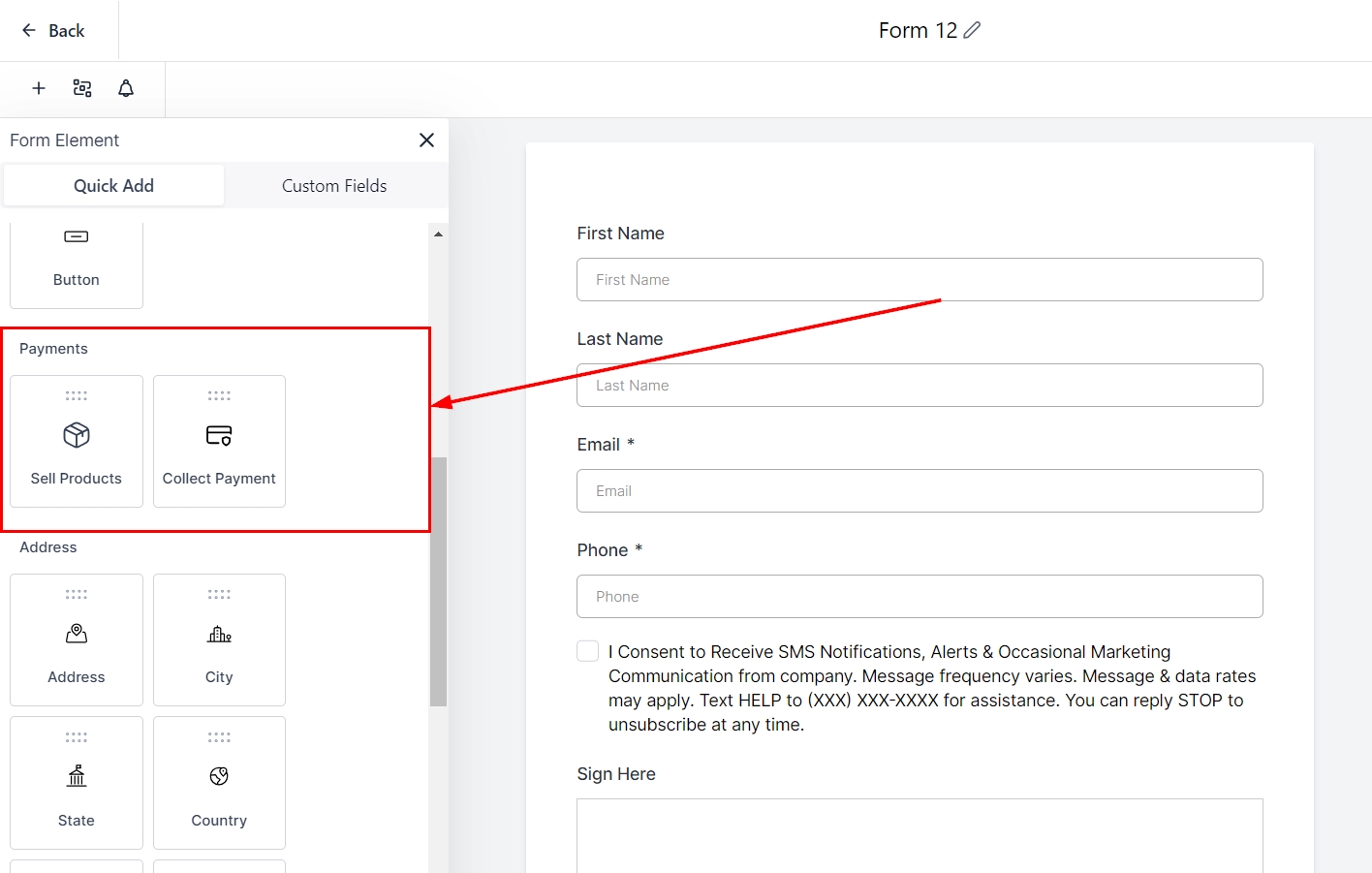Close the Form Element panel
The height and width of the screenshot is (873, 1372).
click(426, 140)
